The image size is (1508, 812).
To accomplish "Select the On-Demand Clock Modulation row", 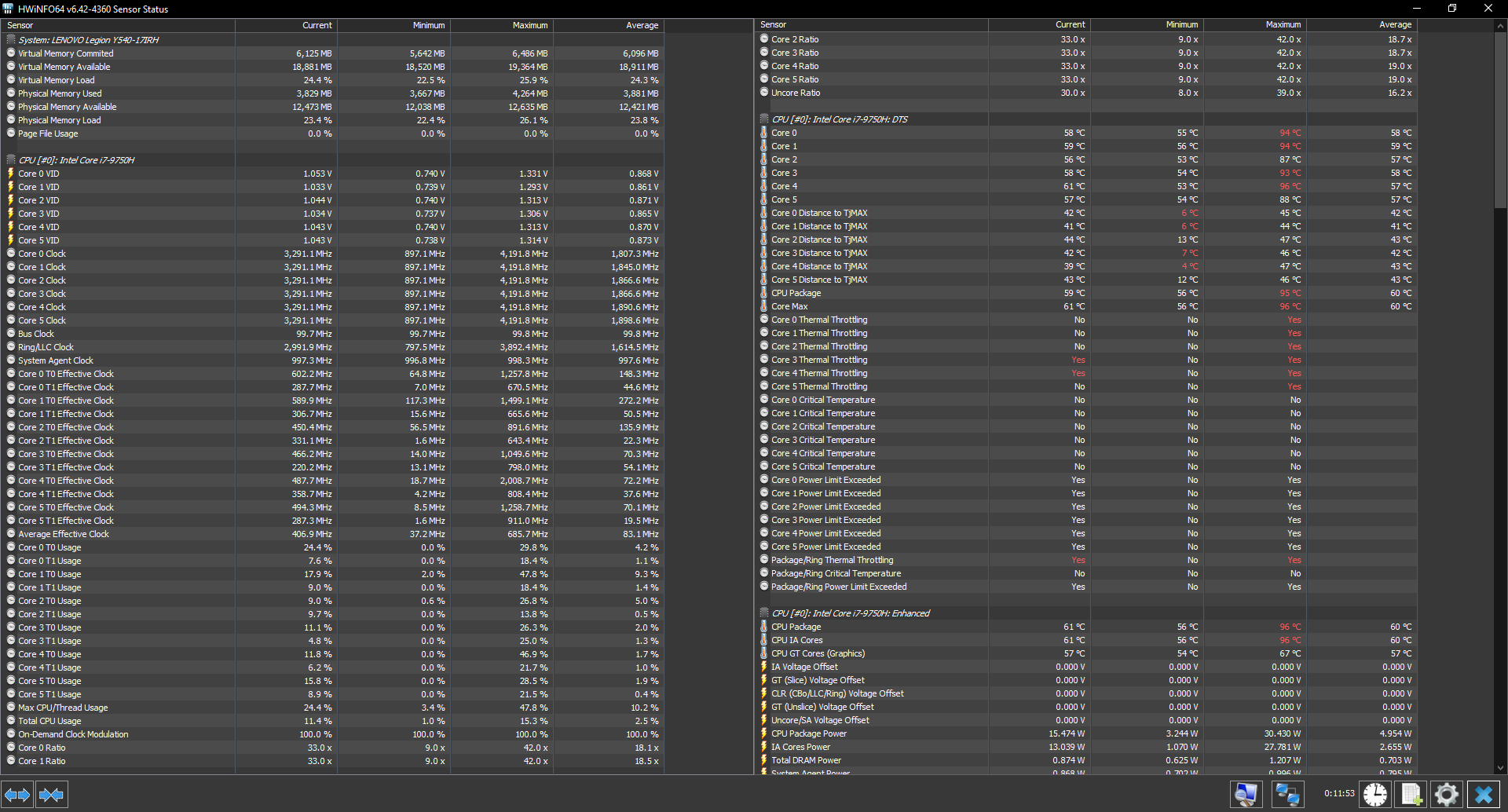I will point(333,734).
